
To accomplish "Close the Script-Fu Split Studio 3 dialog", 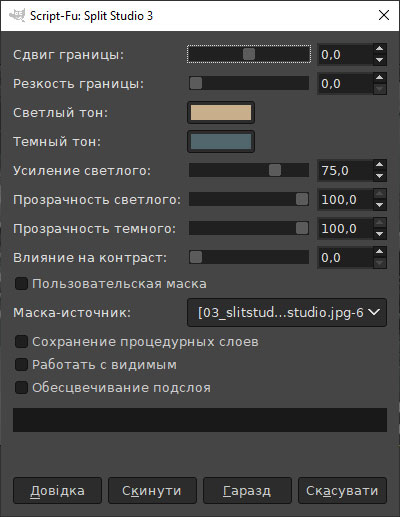I will [x=384, y=15].
